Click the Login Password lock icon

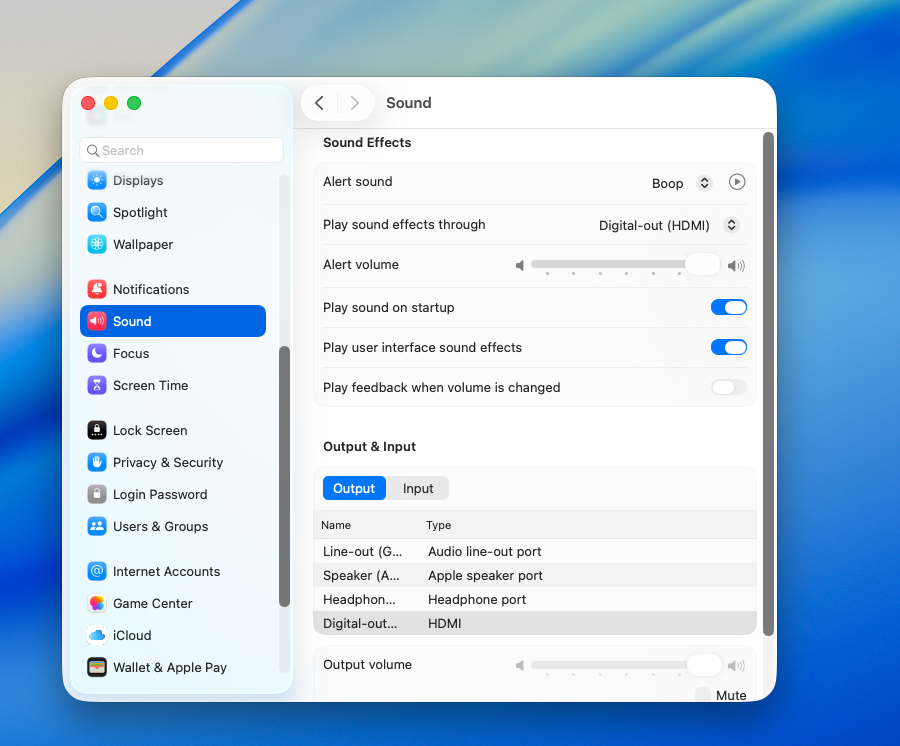pyautogui.click(x=97, y=495)
